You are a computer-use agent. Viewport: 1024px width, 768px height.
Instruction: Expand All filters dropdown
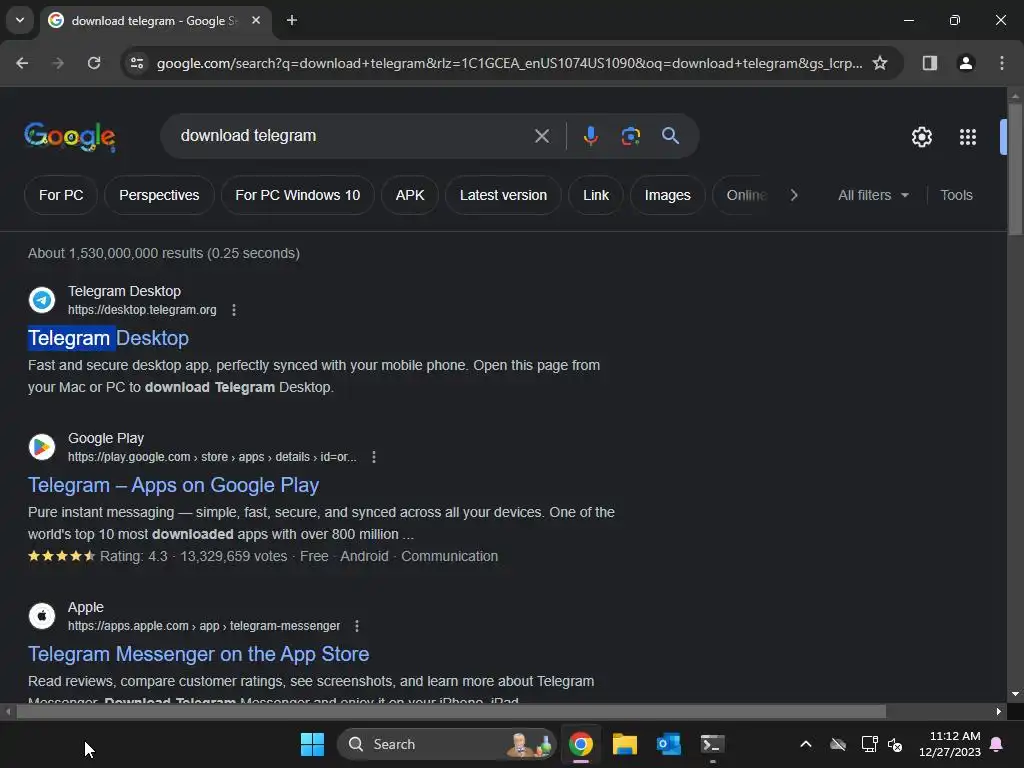[x=873, y=195]
